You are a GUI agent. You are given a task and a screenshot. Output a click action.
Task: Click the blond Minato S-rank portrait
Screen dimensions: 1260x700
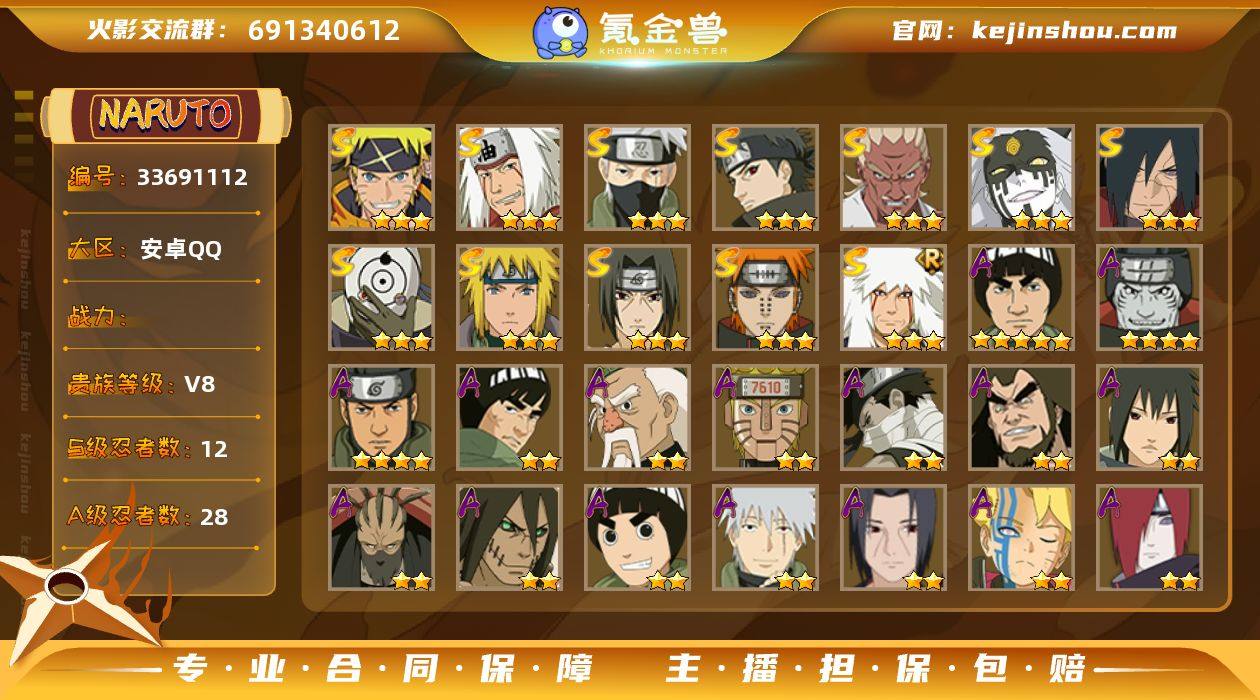coord(509,298)
